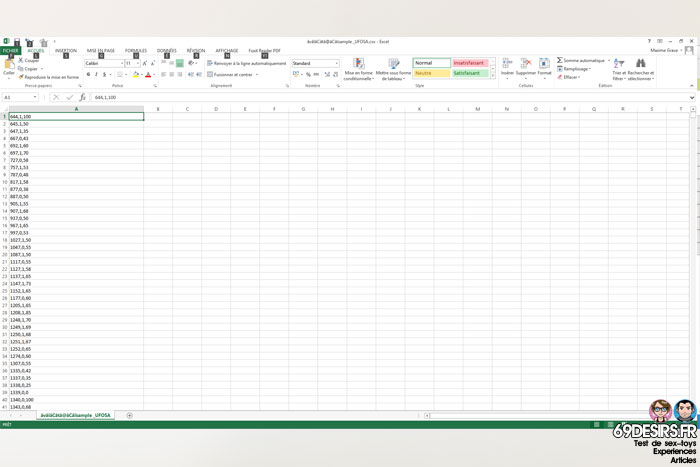Align text to middle vertically
Image resolution: width=700 pixels, height=467 pixels.
click(171, 63)
